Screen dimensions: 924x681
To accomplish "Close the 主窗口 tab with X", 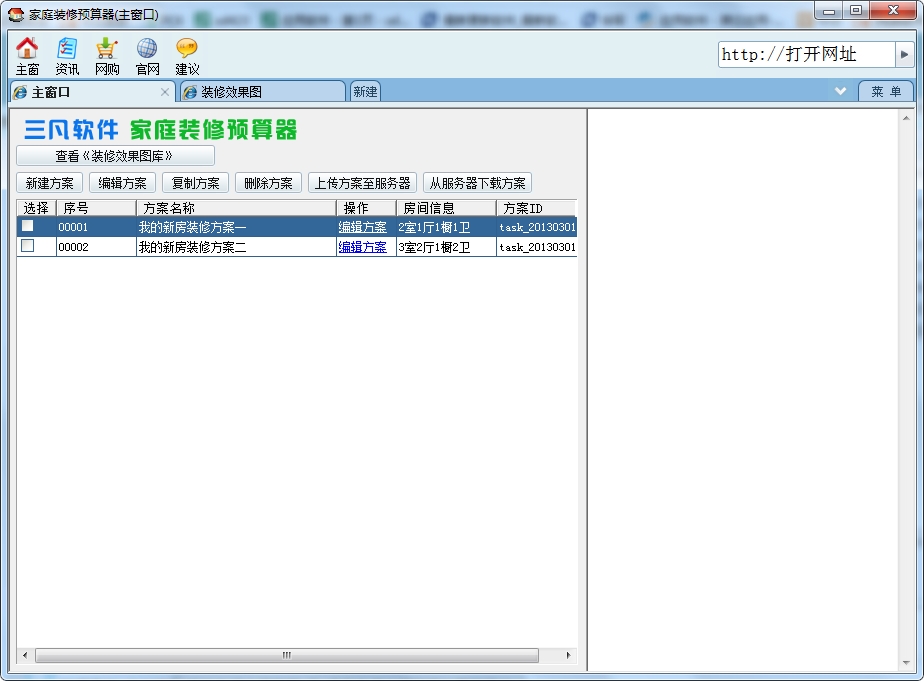I will 165,92.
